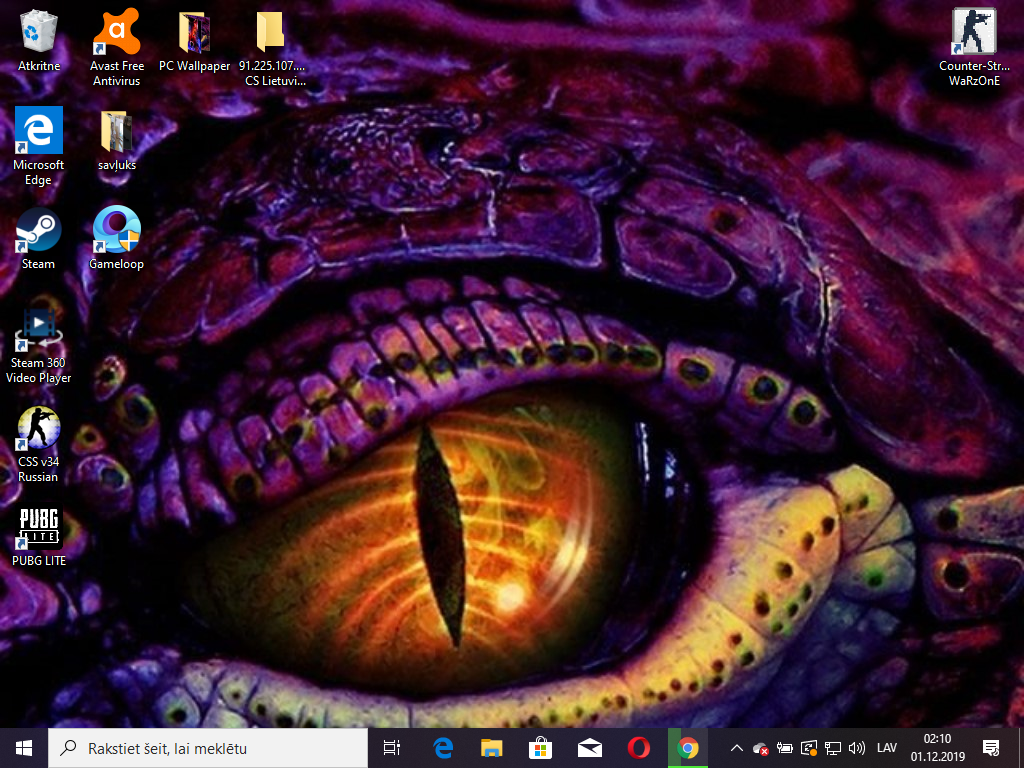
Task: Show hidden system tray icons
Action: (x=737, y=748)
